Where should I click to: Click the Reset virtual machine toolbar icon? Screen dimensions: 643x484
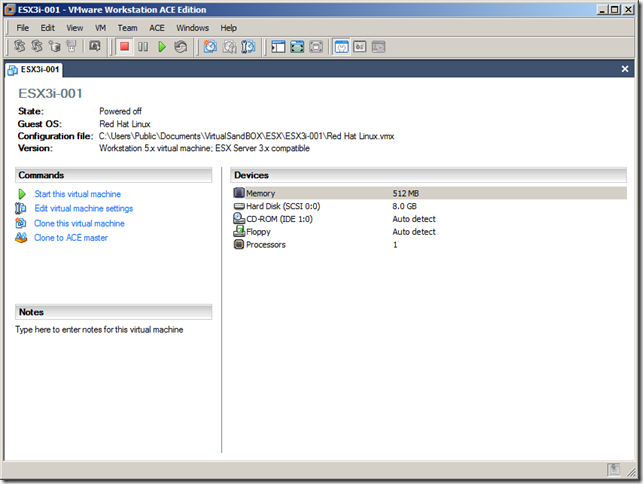[x=180, y=47]
